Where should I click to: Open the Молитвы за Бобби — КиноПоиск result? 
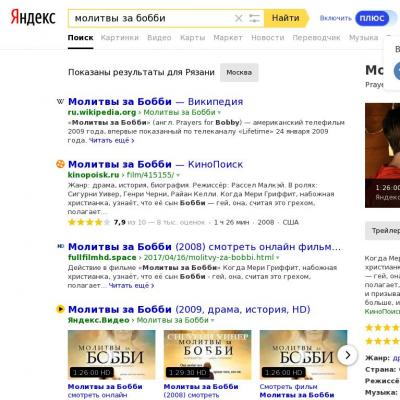pyautogui.click(x=155, y=164)
